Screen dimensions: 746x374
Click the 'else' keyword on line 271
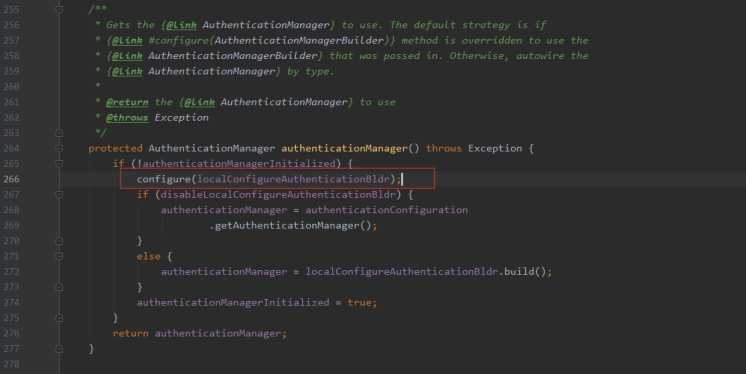pos(148,256)
